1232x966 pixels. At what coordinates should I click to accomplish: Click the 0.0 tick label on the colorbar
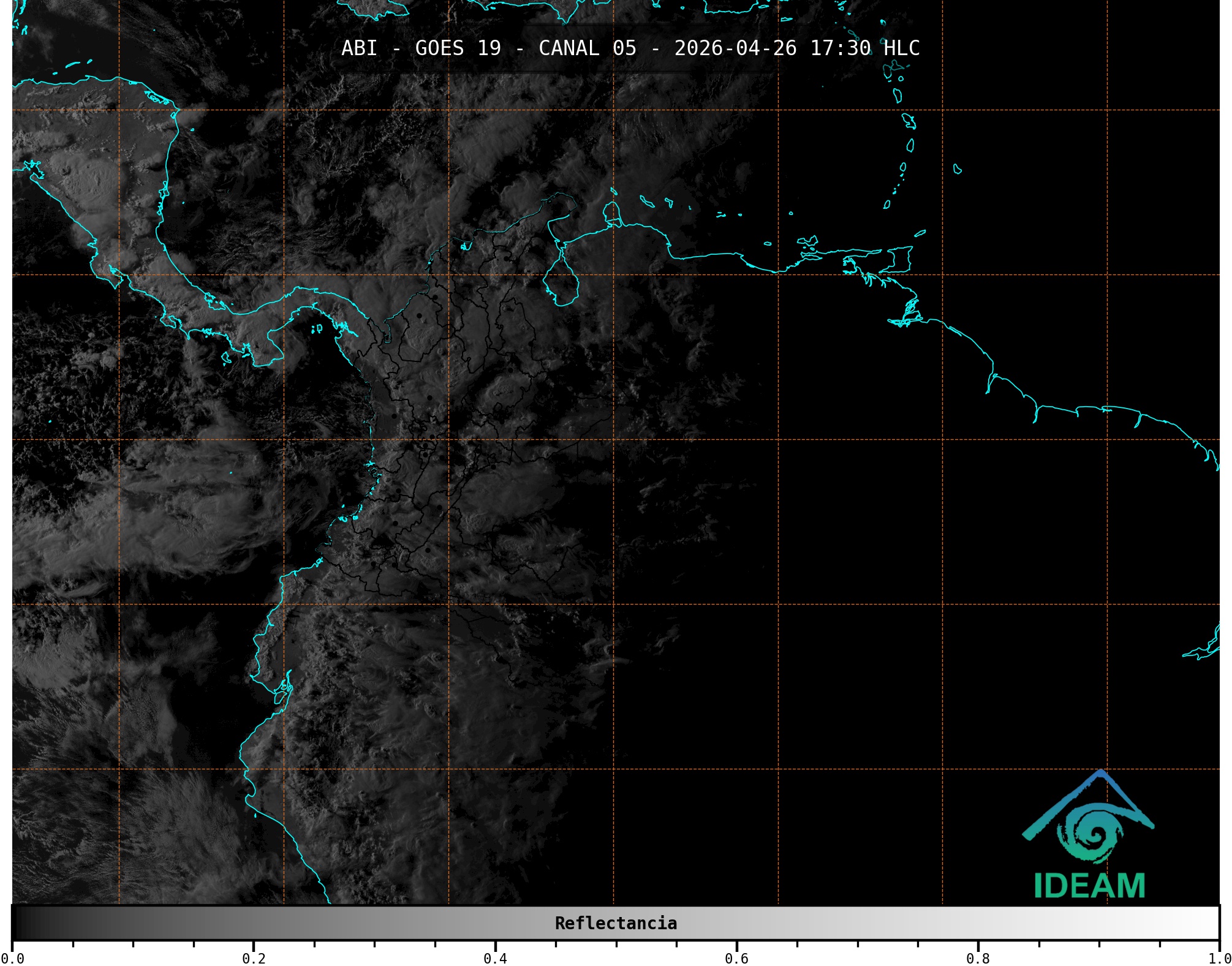click(x=13, y=958)
